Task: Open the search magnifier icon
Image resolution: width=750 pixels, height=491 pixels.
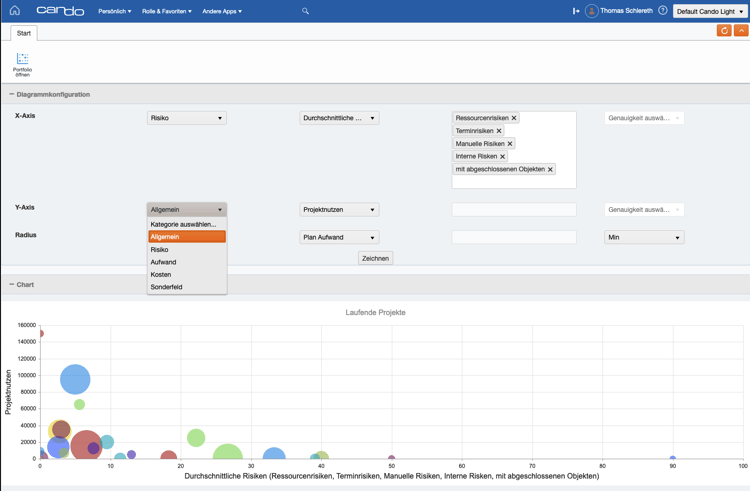Action: pos(305,11)
